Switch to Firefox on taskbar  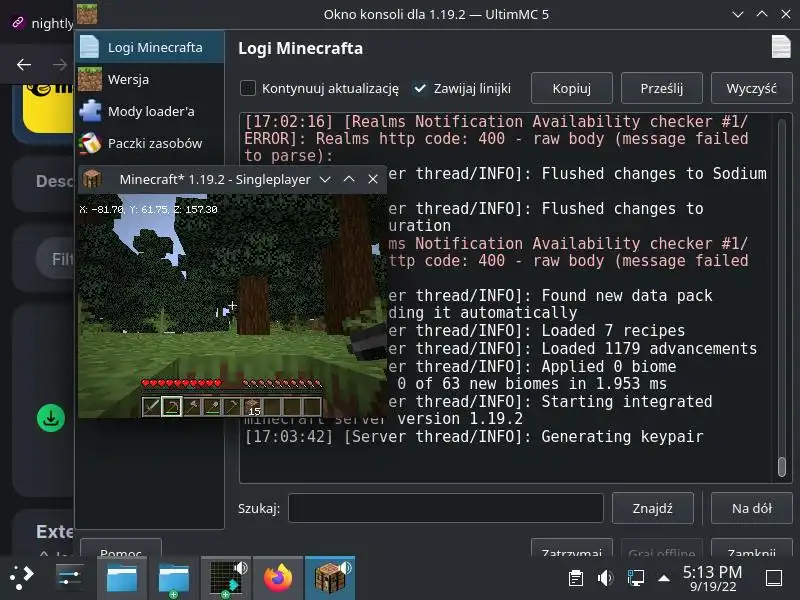click(x=278, y=578)
